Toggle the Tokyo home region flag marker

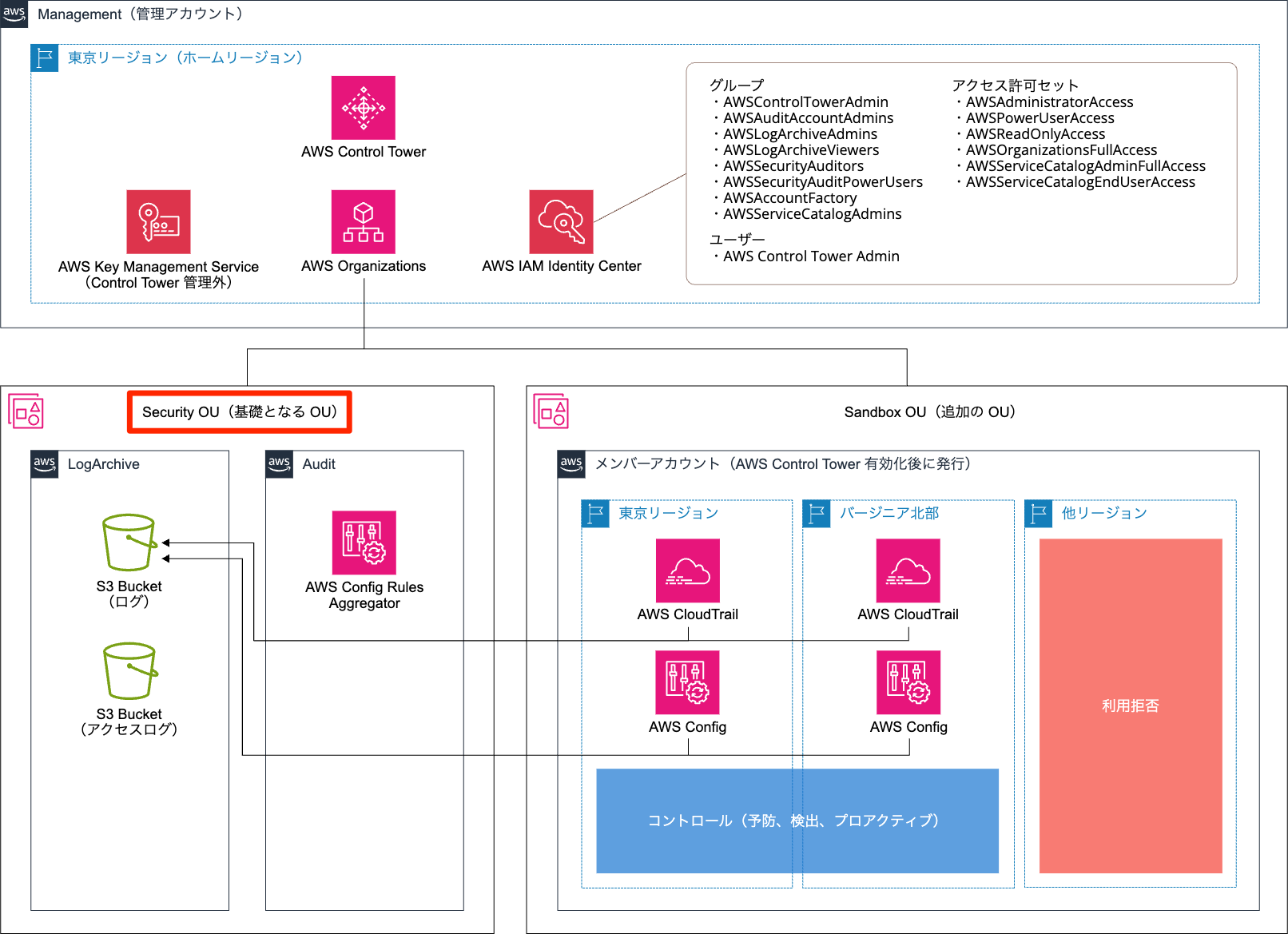[x=45, y=58]
